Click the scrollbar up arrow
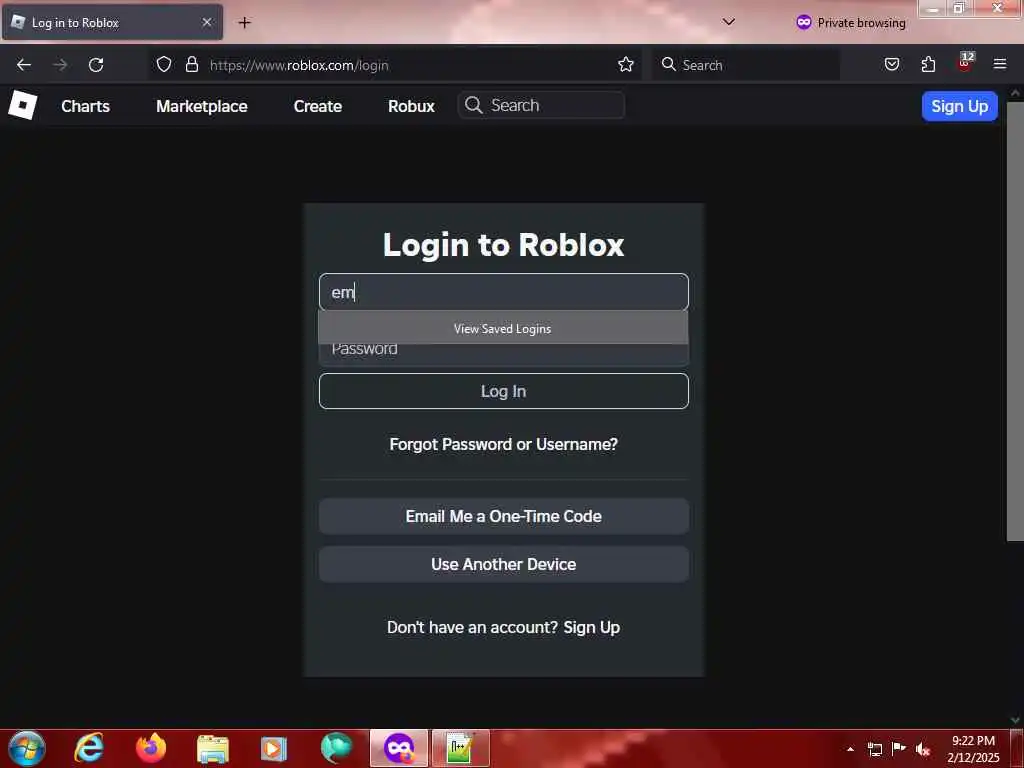Screen dimensions: 1024x768 click(1015, 93)
